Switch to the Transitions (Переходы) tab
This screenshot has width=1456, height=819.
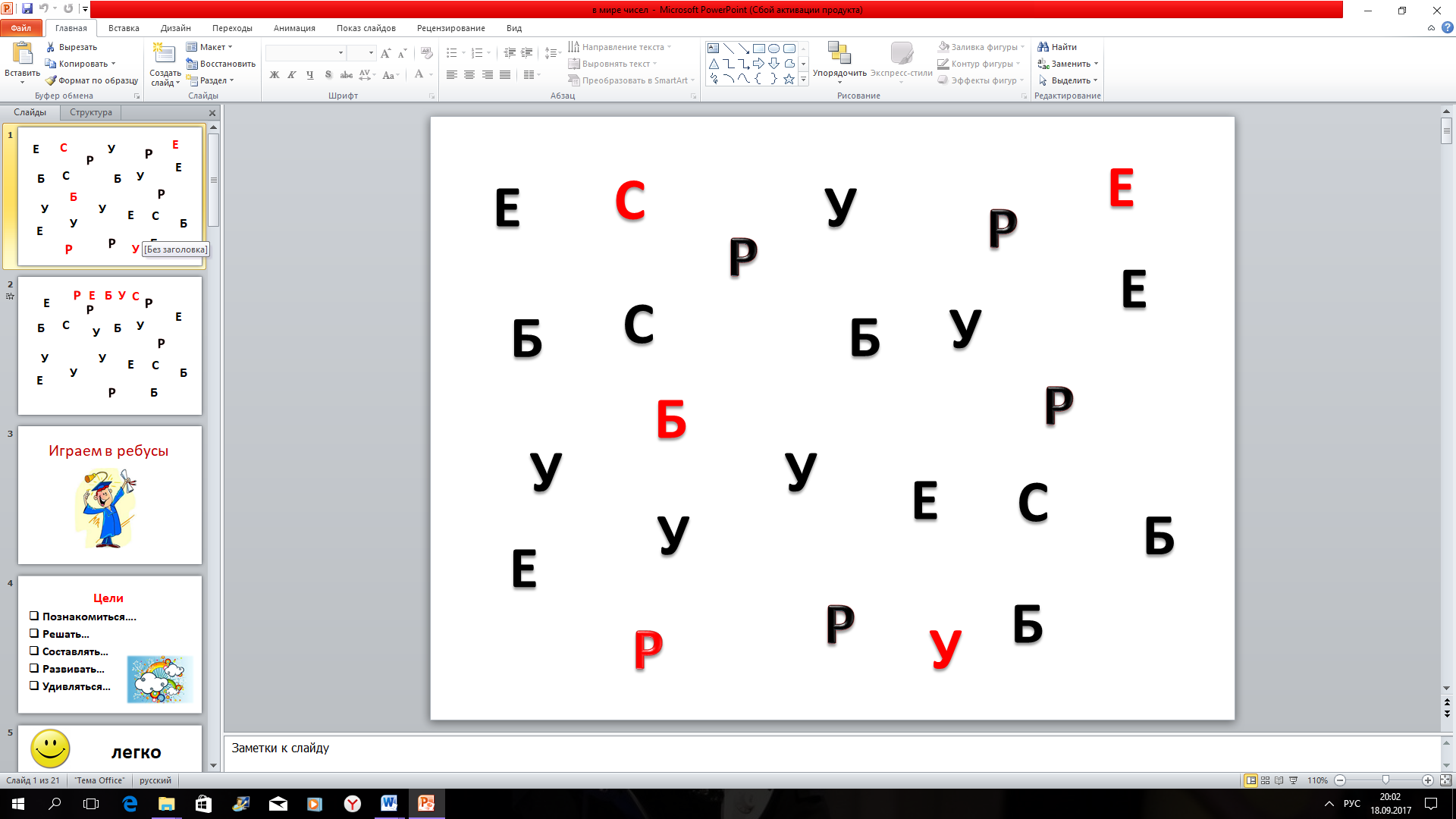(232, 28)
